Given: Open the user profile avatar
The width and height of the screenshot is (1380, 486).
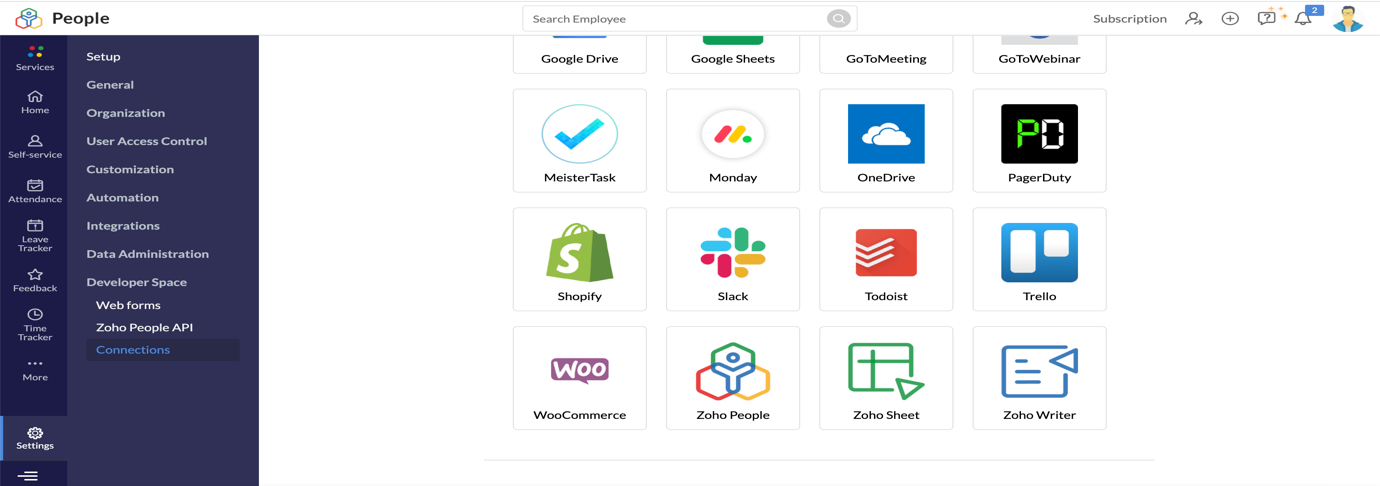Looking at the screenshot, I should (1348, 18).
